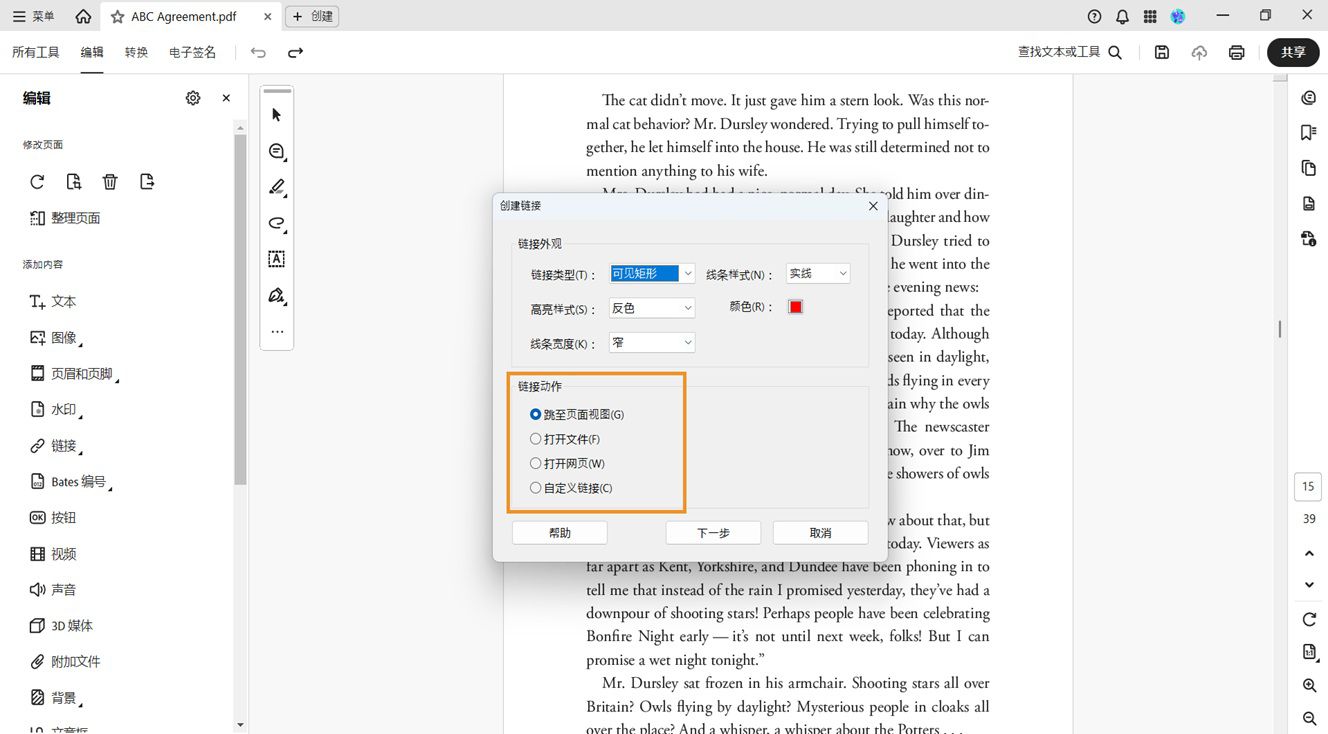
Task: Select the highlight pen tool
Action: coord(275,187)
